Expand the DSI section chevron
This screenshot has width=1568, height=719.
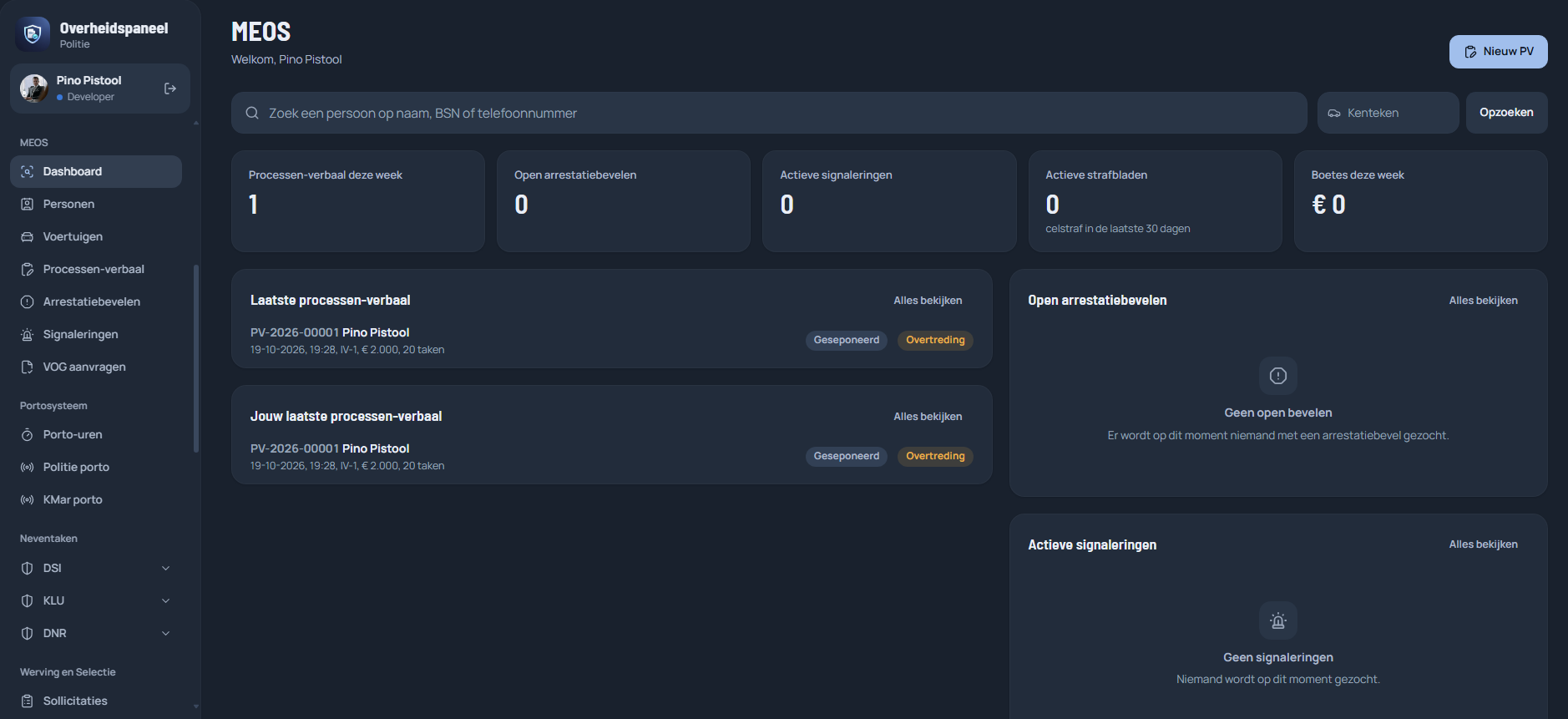click(165, 568)
